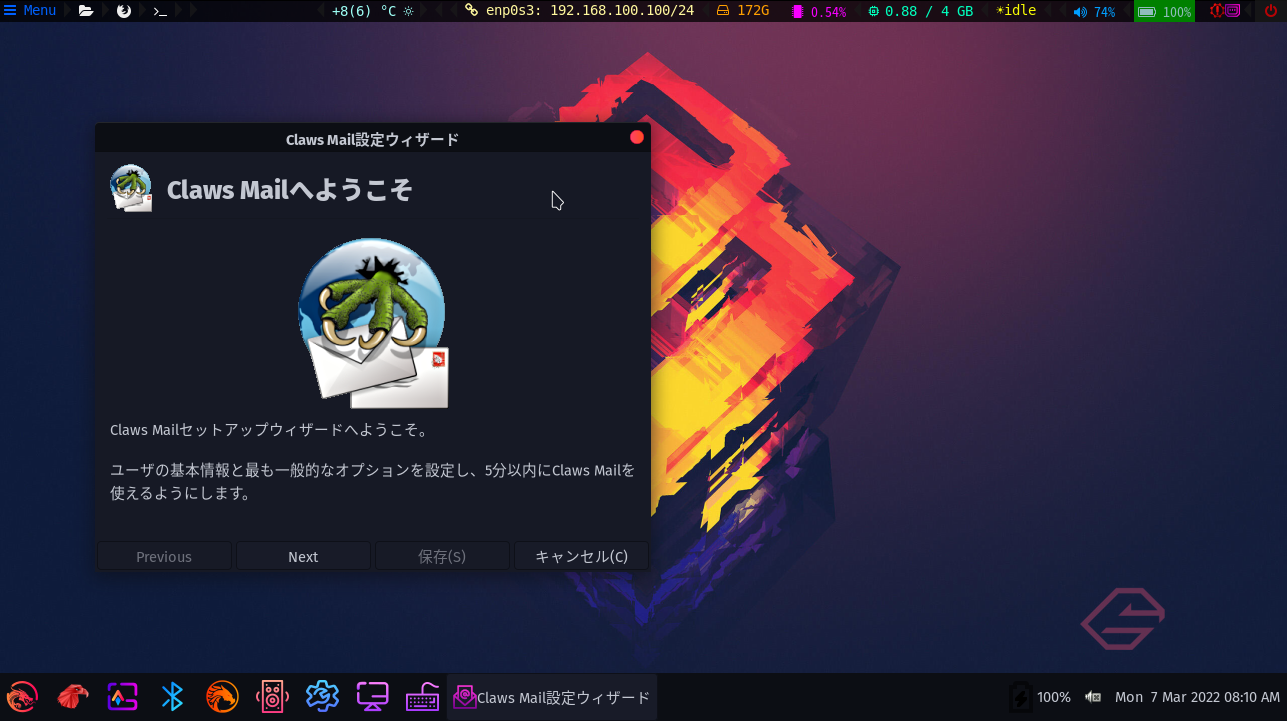Click the Claws Mailへようこそ heading
The height and width of the screenshot is (721, 1287).
(x=289, y=190)
